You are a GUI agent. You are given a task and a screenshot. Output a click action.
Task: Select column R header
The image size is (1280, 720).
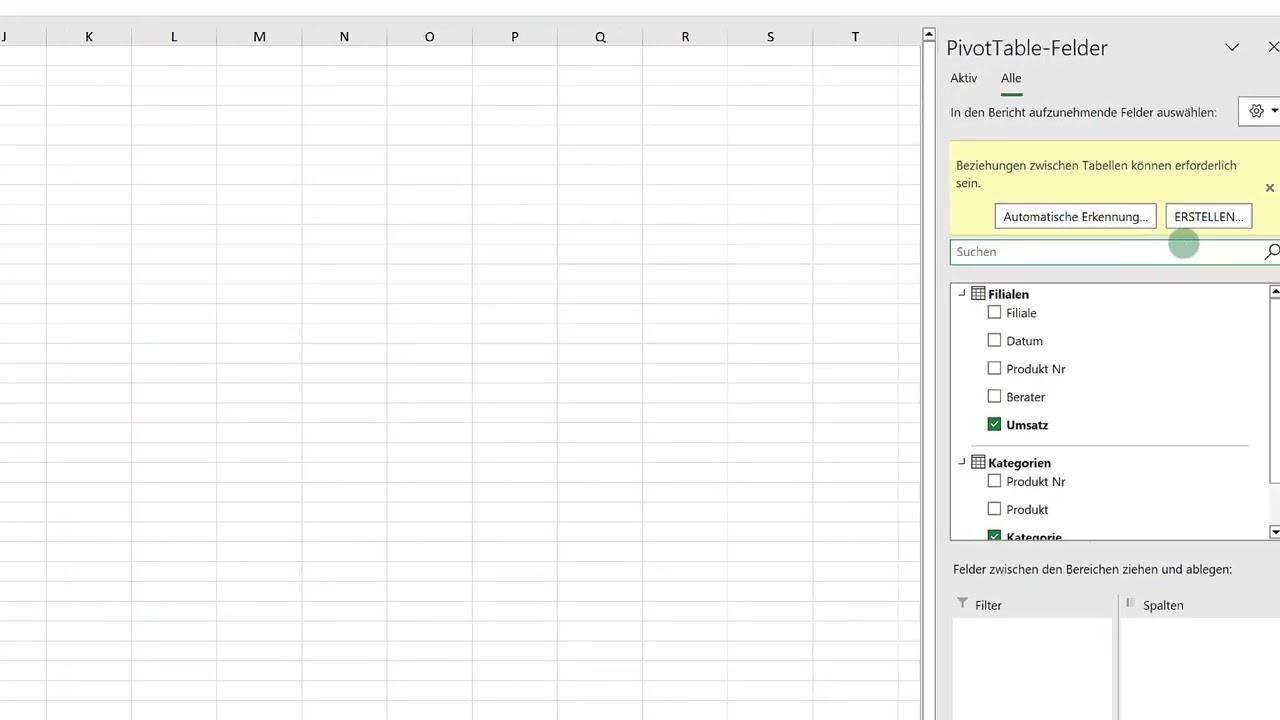pyautogui.click(x=685, y=37)
